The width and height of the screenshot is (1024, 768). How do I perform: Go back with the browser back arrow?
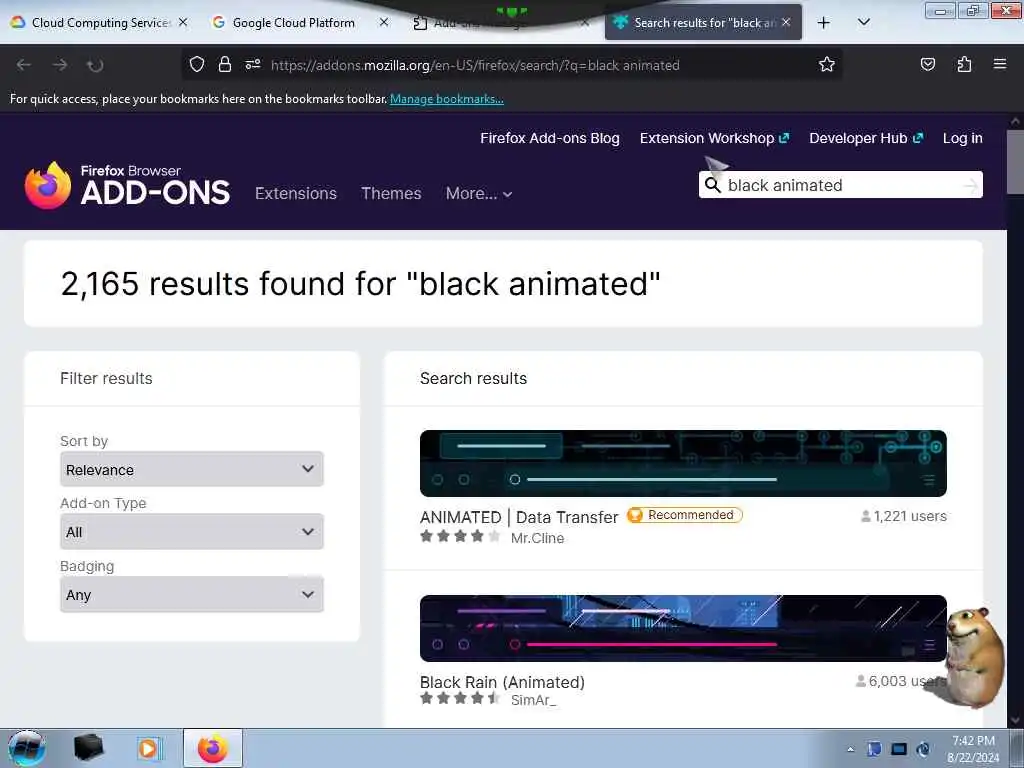tap(24, 65)
